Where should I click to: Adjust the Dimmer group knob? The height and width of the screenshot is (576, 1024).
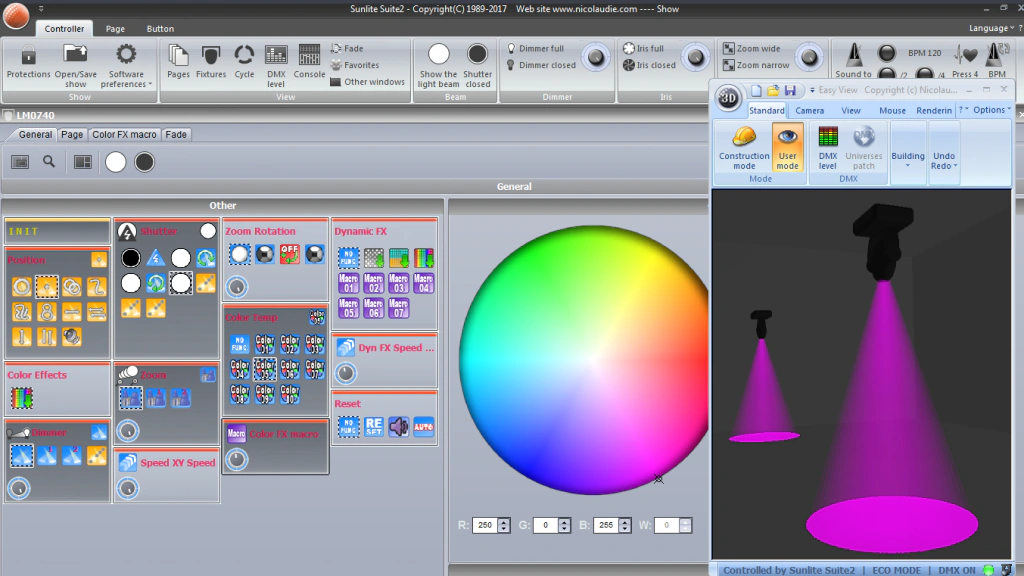click(596, 57)
